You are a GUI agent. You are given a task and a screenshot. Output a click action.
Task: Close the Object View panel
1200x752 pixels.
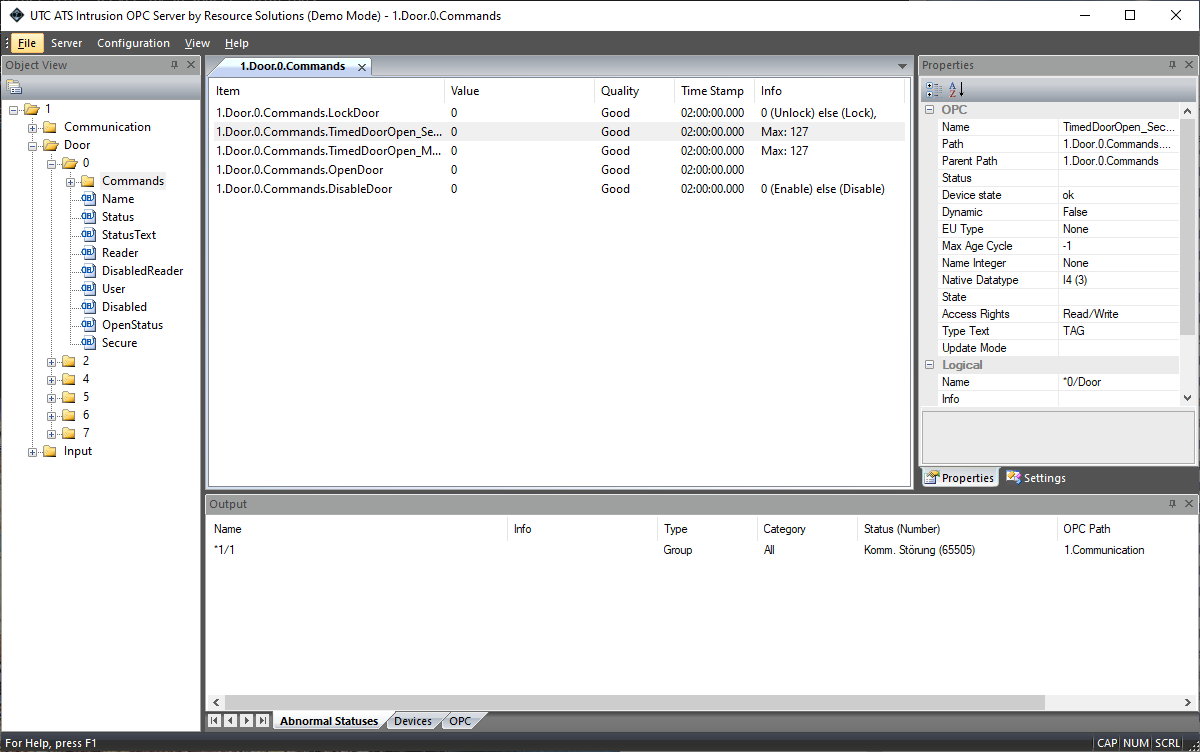[191, 65]
